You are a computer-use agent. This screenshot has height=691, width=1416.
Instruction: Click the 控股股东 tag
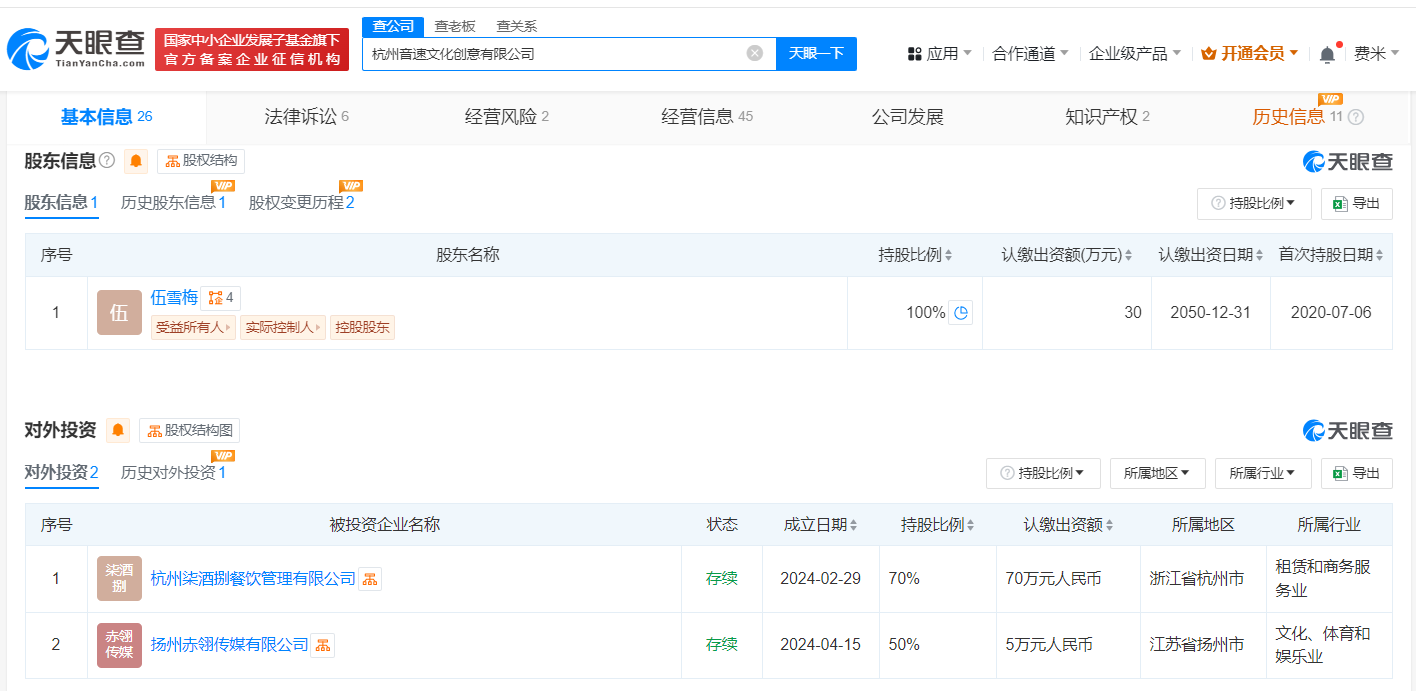(x=362, y=327)
